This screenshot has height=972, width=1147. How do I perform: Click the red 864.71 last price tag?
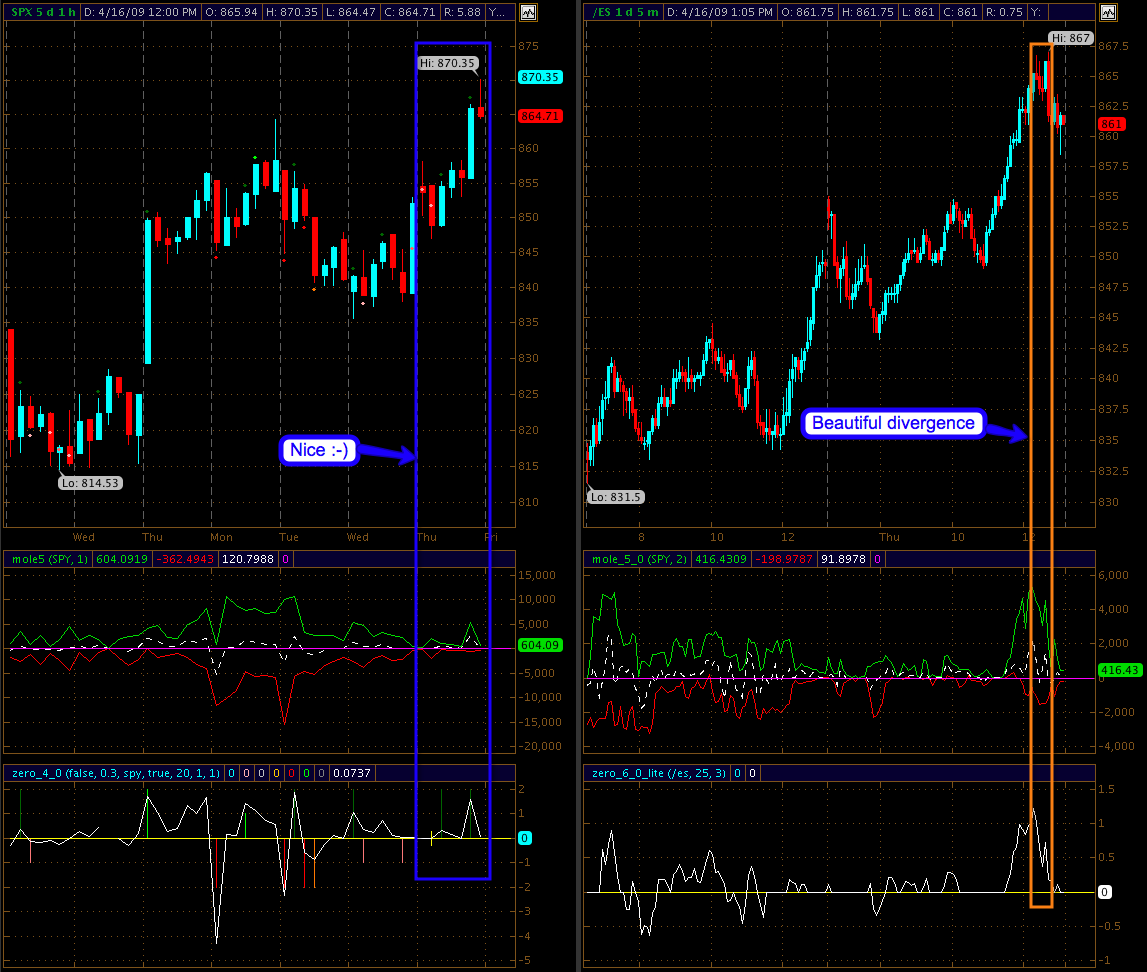540,116
